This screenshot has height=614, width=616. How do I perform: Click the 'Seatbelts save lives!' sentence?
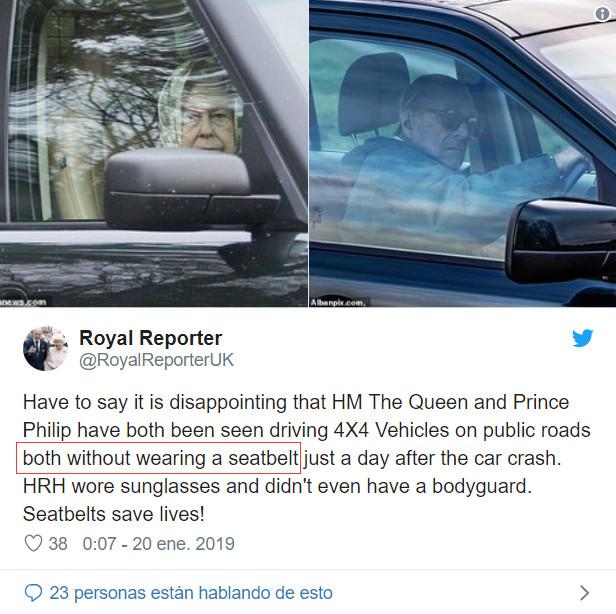click(114, 514)
